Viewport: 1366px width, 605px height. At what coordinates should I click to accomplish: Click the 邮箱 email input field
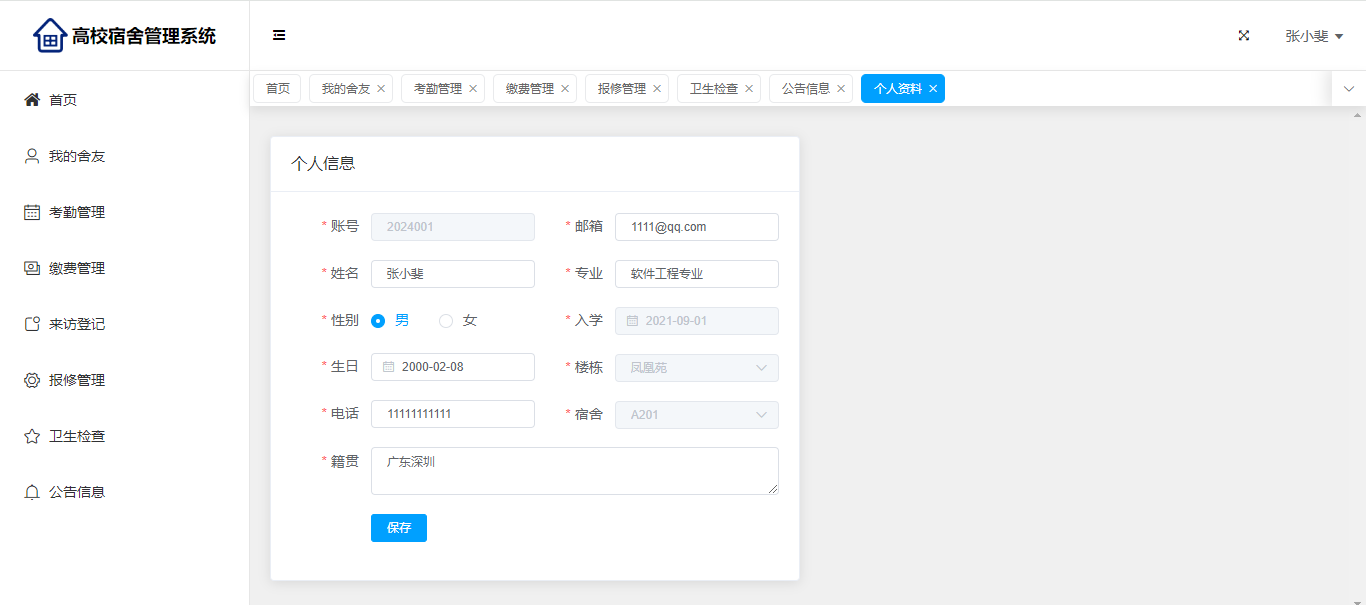coord(696,227)
